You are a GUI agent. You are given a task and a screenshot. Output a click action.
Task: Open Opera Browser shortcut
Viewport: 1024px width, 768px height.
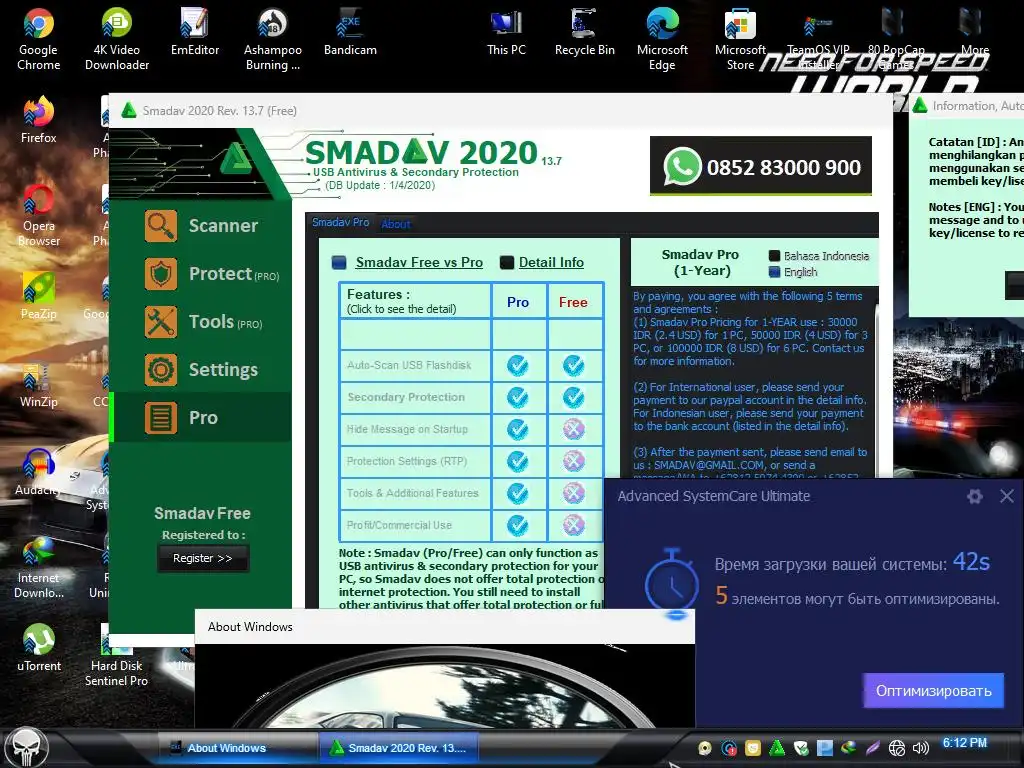click(x=39, y=216)
